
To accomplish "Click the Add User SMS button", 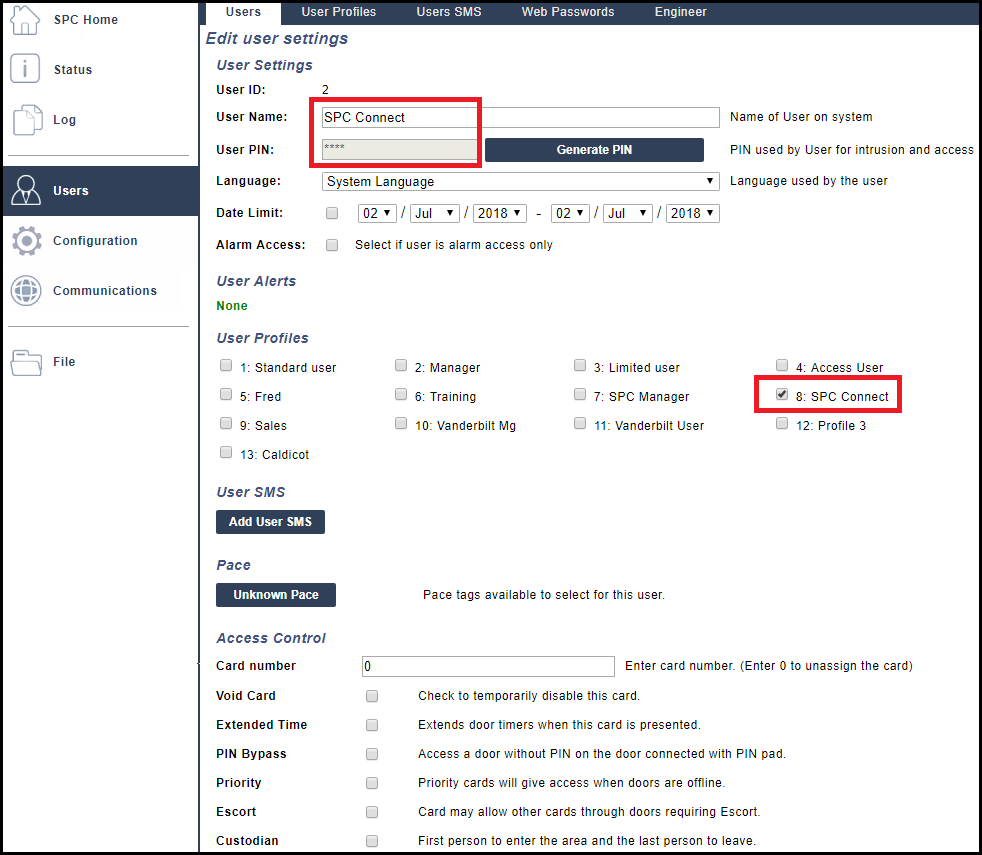I will coord(270,522).
